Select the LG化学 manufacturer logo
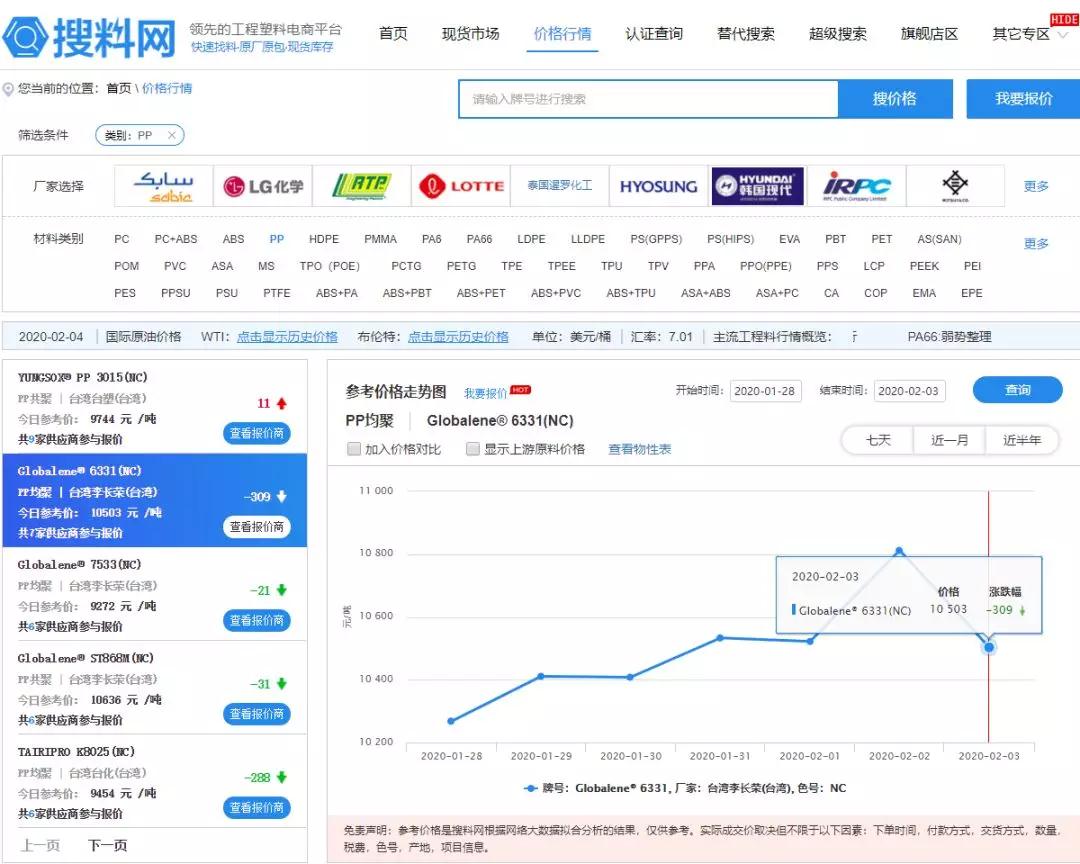 [x=263, y=186]
